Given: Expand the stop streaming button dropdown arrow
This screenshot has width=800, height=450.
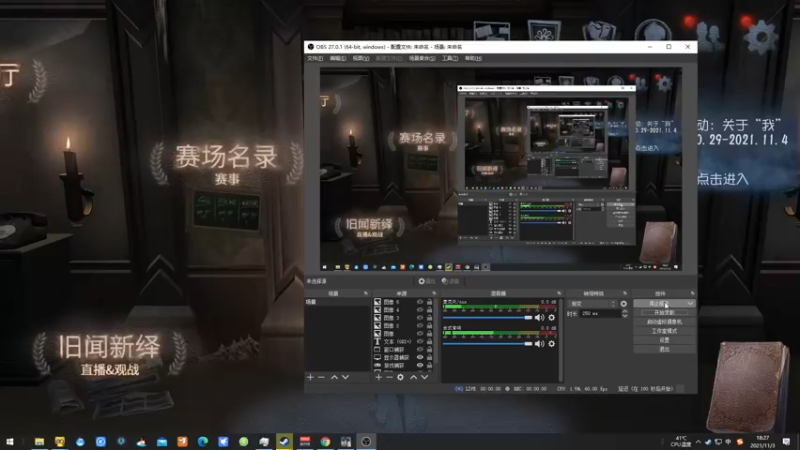Looking at the screenshot, I should point(690,304).
